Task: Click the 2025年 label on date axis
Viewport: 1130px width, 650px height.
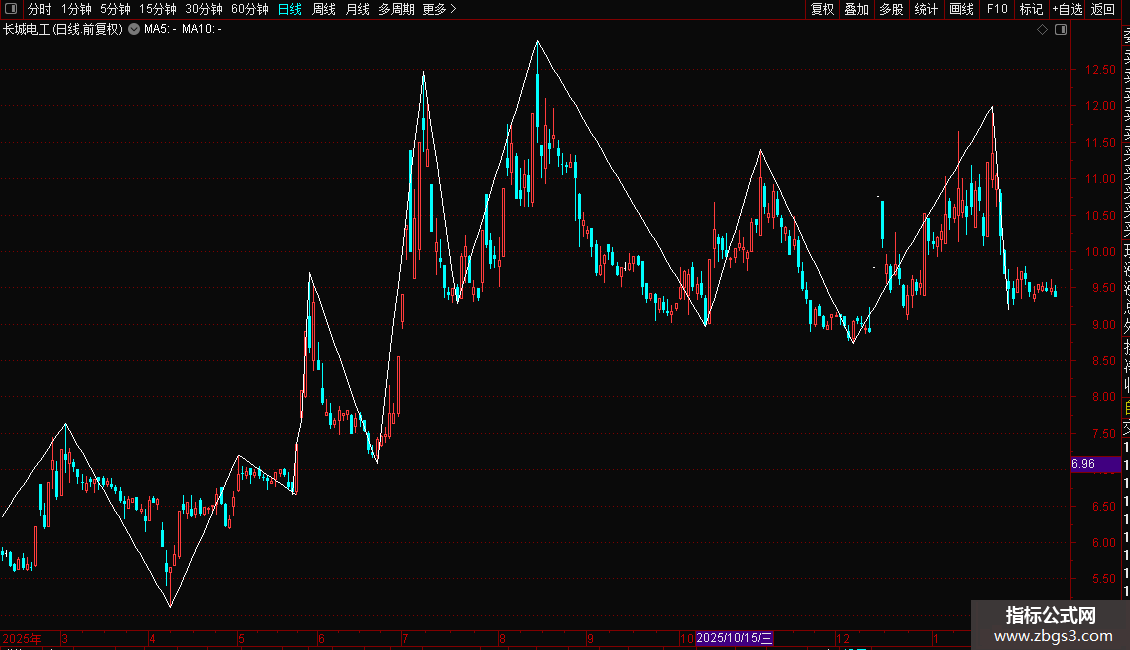Action: (x=22, y=638)
